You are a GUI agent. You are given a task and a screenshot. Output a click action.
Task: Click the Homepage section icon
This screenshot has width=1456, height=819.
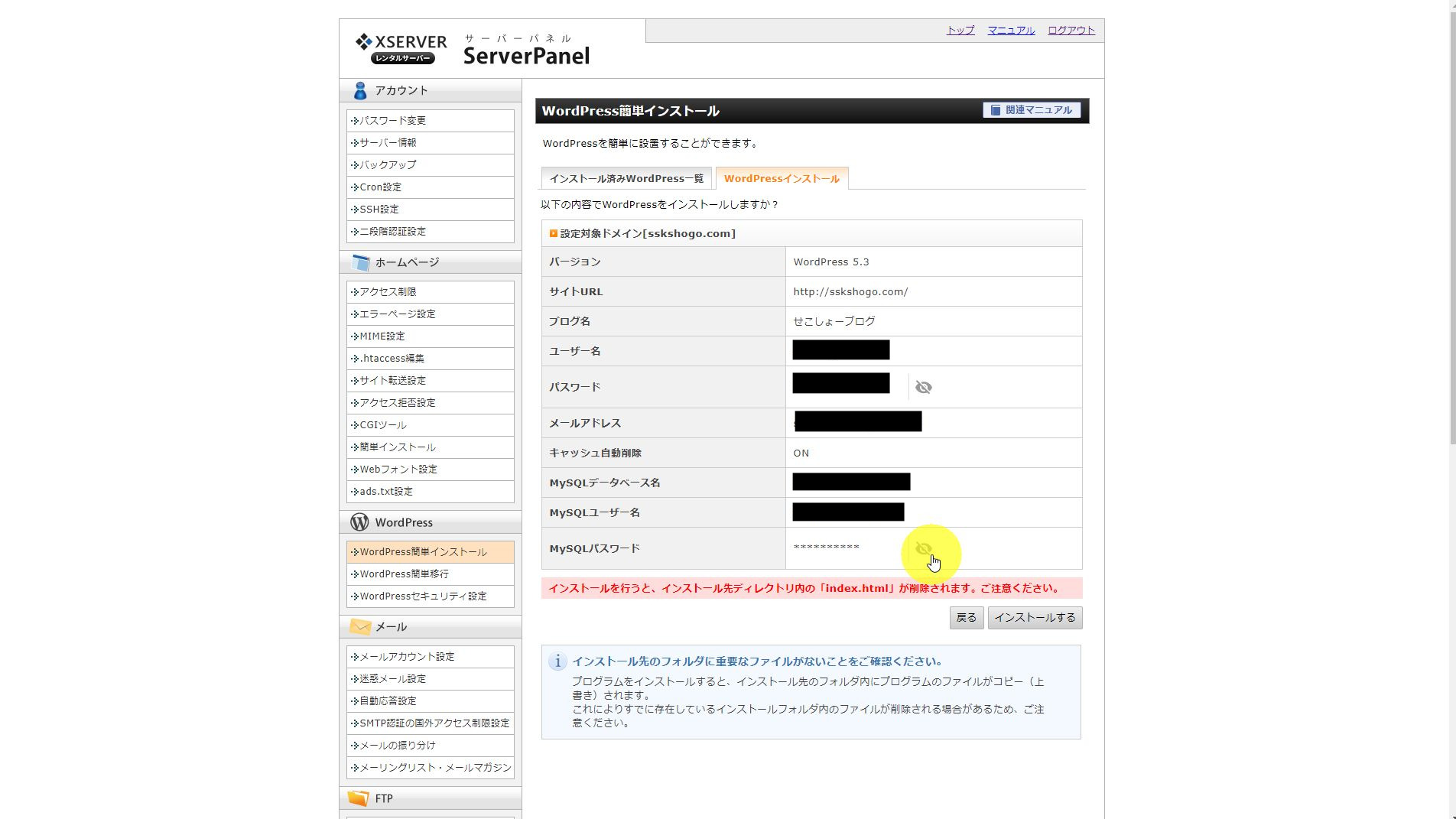[x=360, y=262]
